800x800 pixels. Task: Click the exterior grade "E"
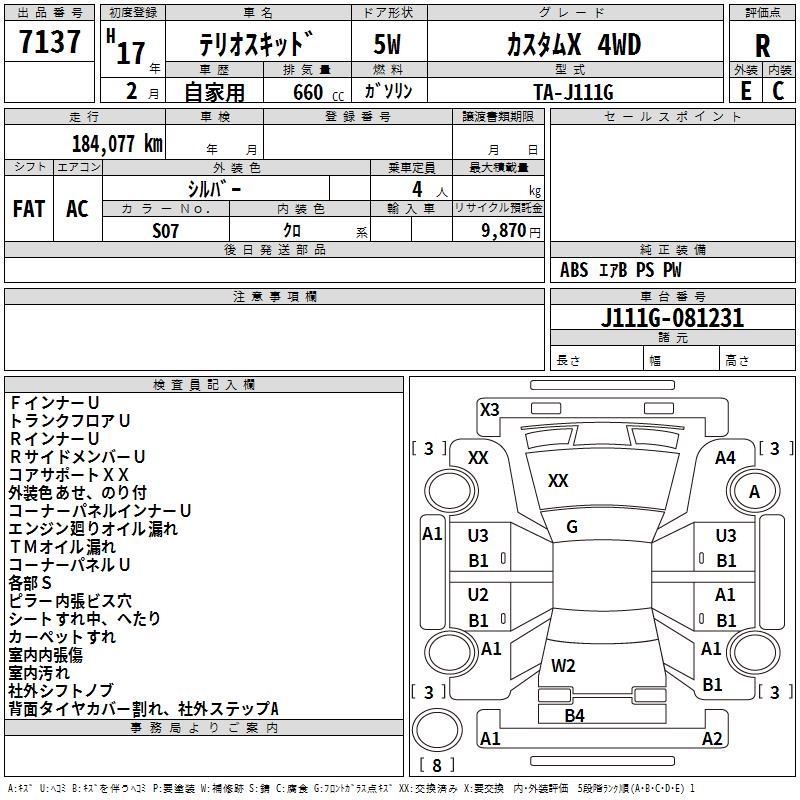coord(746,91)
